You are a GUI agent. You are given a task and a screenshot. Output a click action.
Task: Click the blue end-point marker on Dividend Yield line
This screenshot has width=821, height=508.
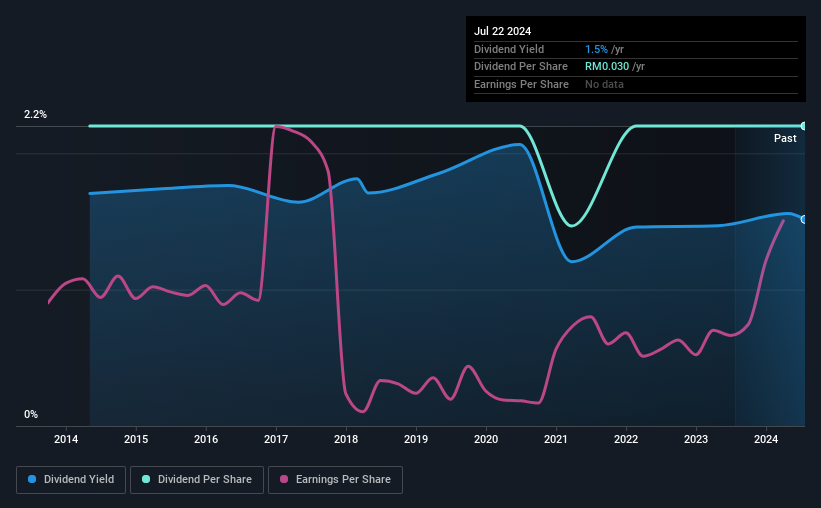coord(803,219)
